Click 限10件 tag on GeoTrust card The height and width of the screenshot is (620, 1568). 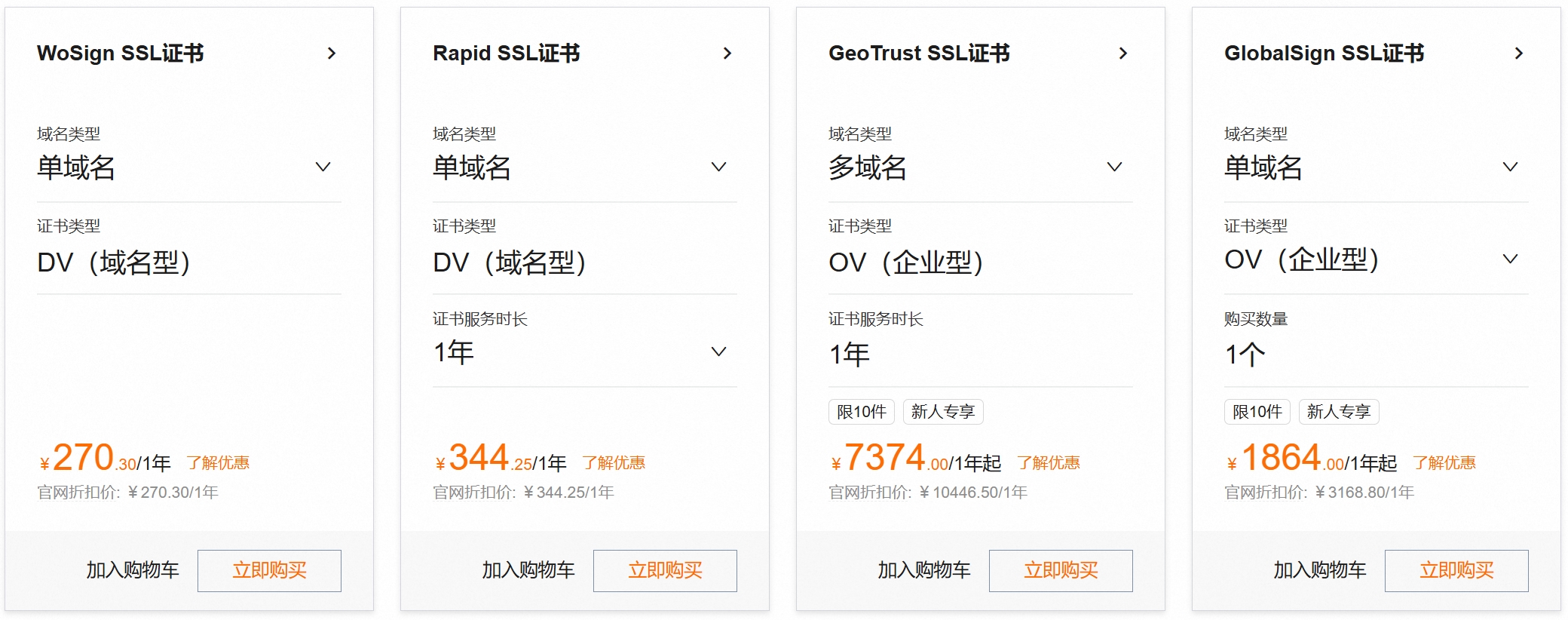click(862, 412)
